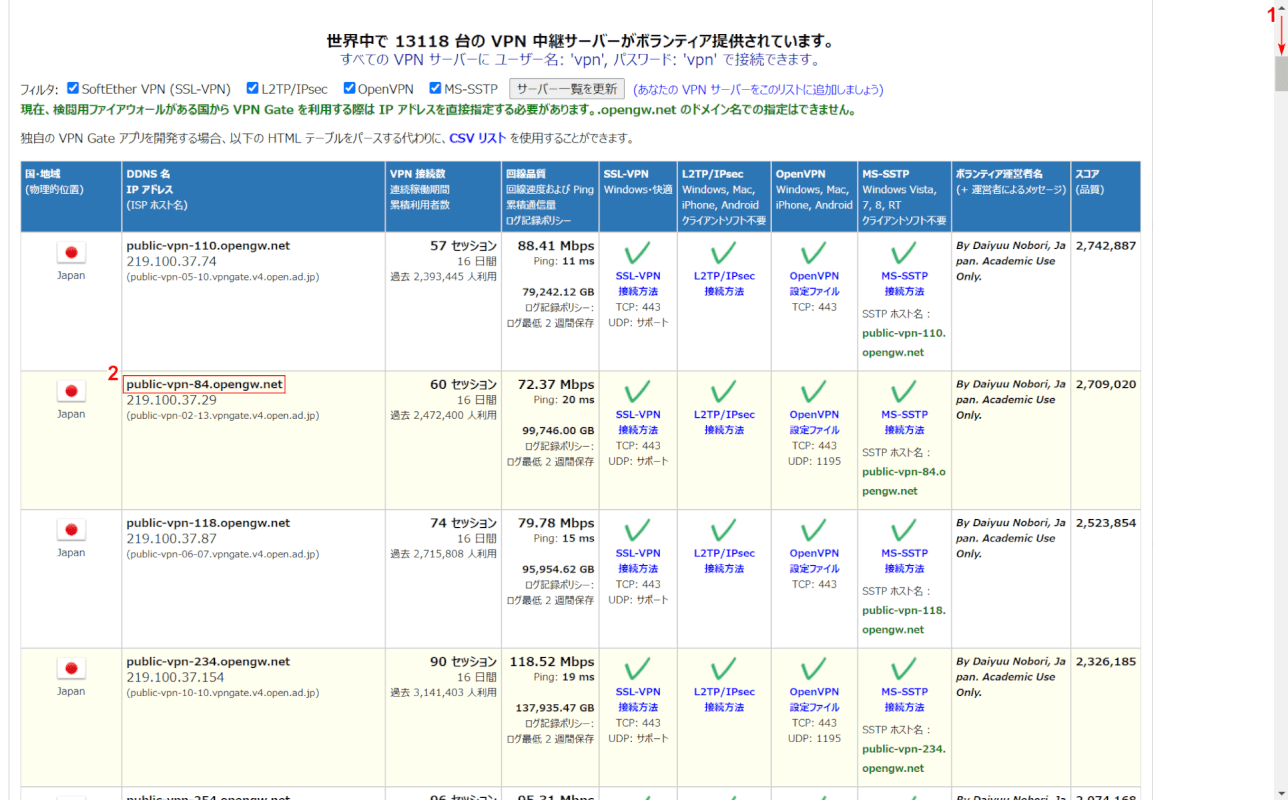Open L2TP/IPsec 接続方法 link for public-vpn-118

point(724,561)
